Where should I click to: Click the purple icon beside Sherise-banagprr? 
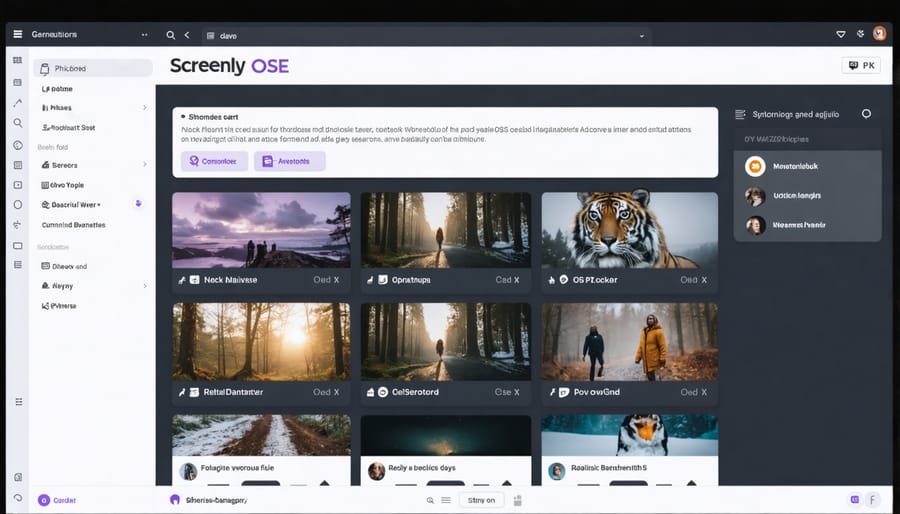pyautogui.click(x=175, y=500)
